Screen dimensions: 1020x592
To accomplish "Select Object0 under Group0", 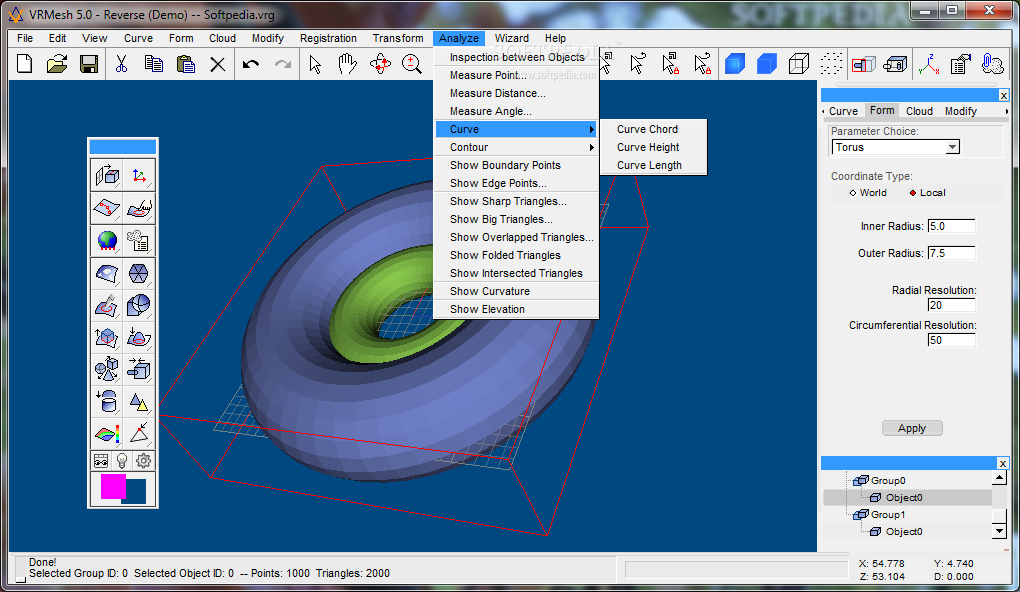I will pyautogui.click(x=904, y=498).
